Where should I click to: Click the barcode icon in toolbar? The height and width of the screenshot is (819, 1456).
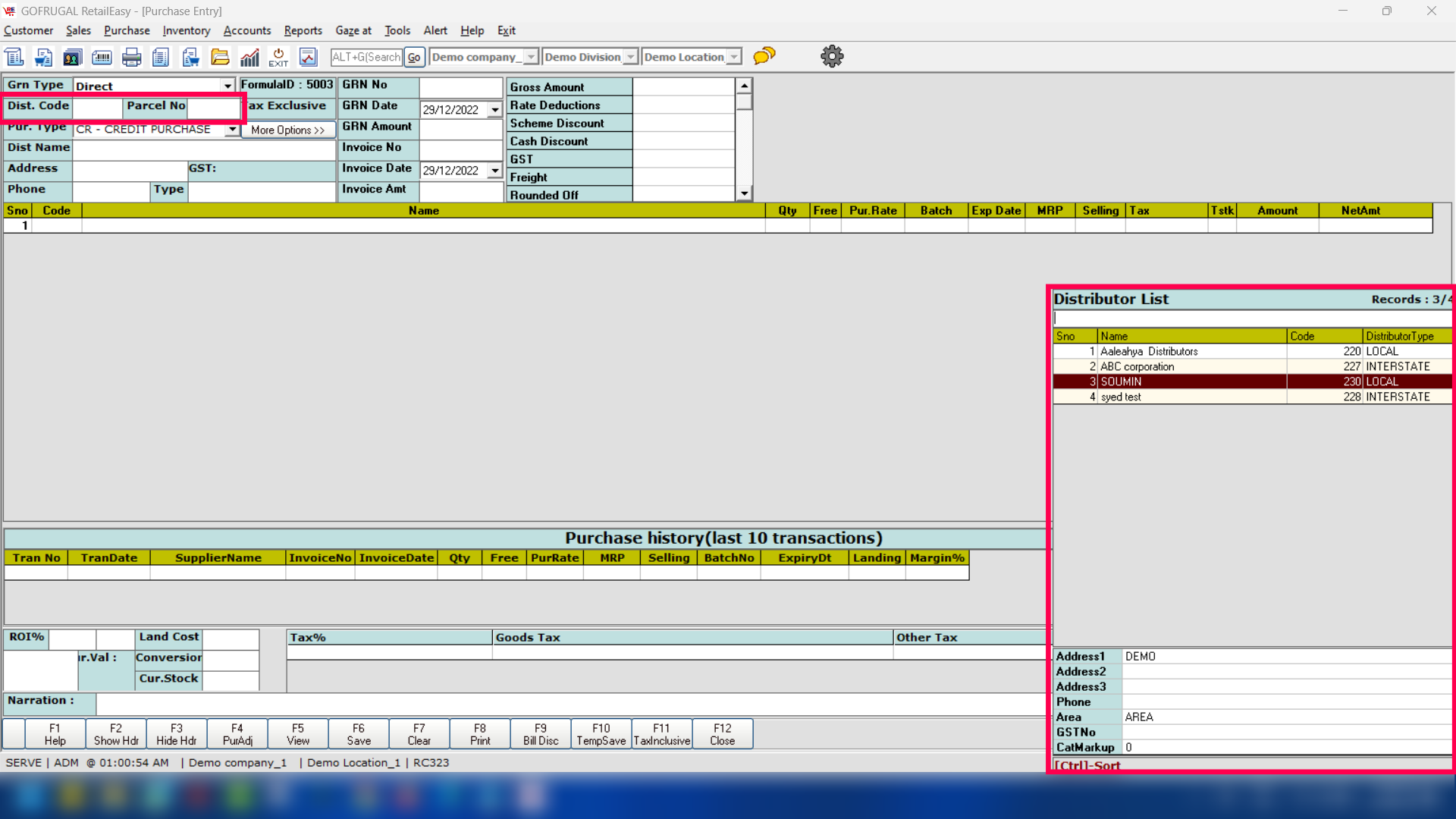[x=102, y=57]
